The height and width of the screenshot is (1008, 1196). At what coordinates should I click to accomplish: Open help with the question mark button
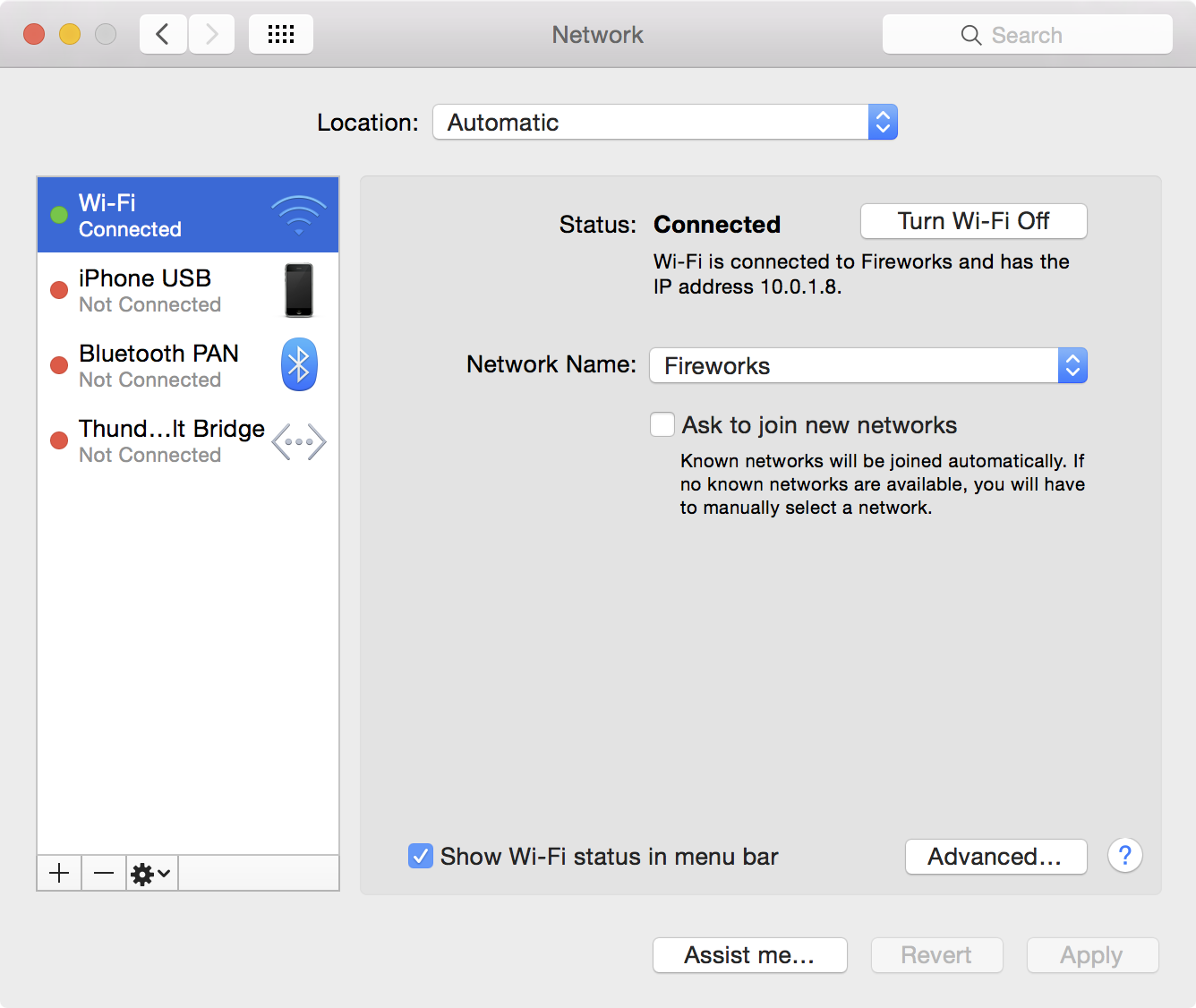point(1125,856)
